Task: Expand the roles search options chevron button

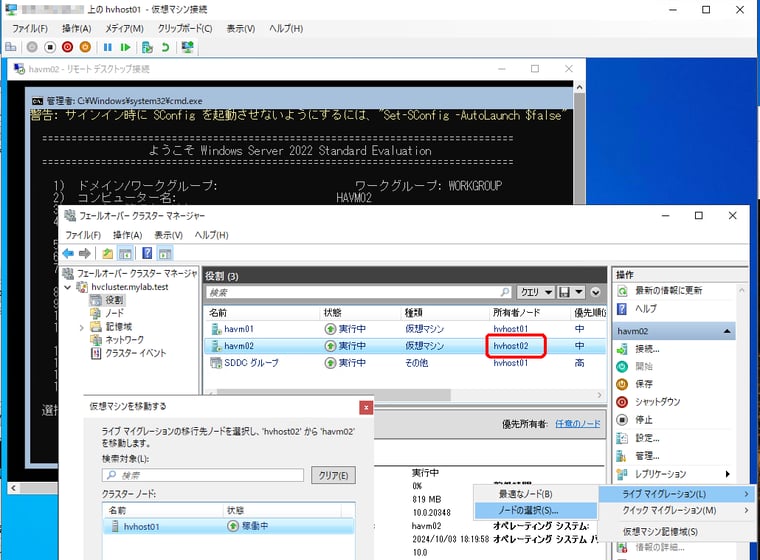Action: (x=596, y=292)
